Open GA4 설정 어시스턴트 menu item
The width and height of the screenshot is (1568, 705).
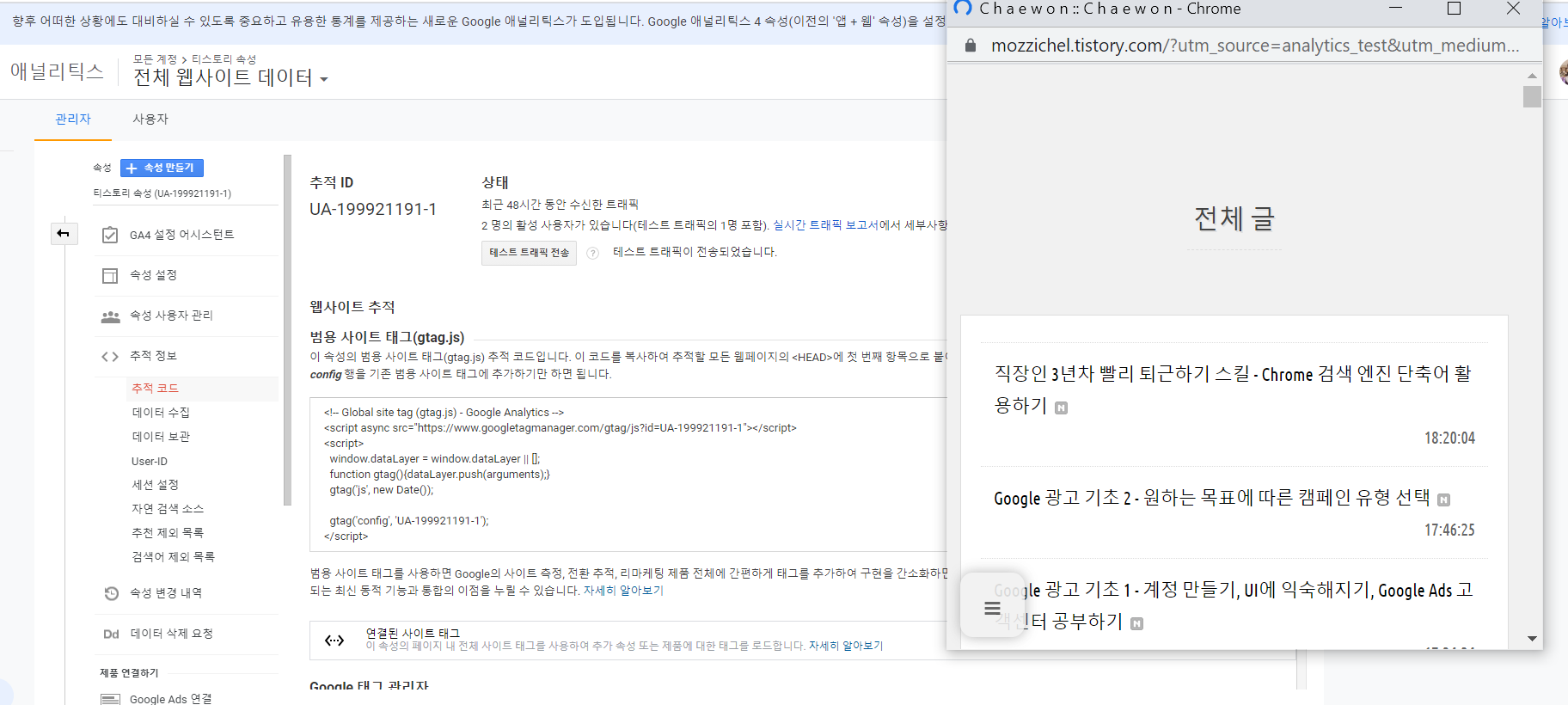pos(181,235)
